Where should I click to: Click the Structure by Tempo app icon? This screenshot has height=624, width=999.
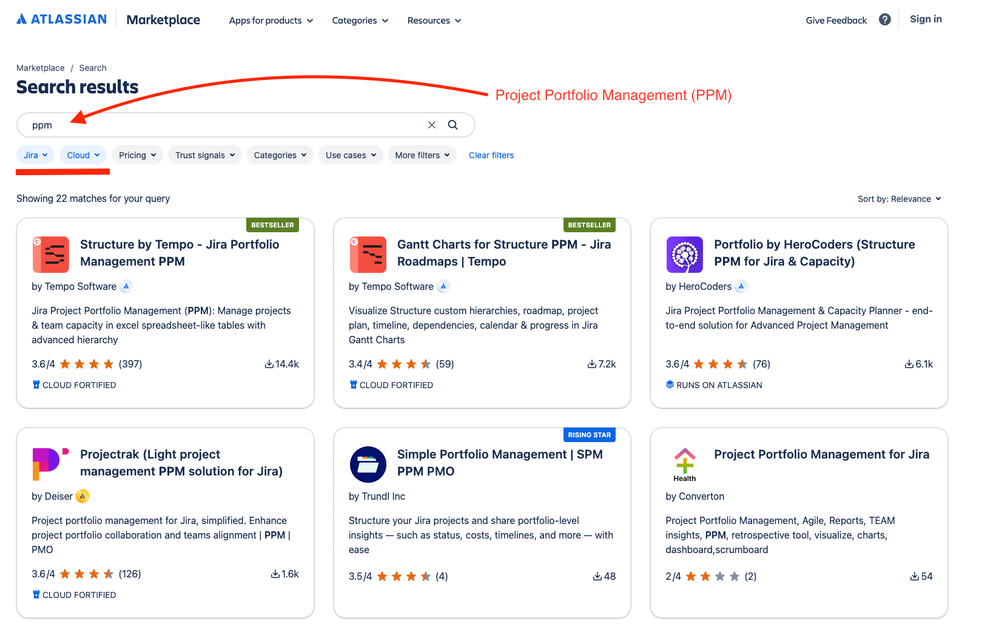coord(50,254)
